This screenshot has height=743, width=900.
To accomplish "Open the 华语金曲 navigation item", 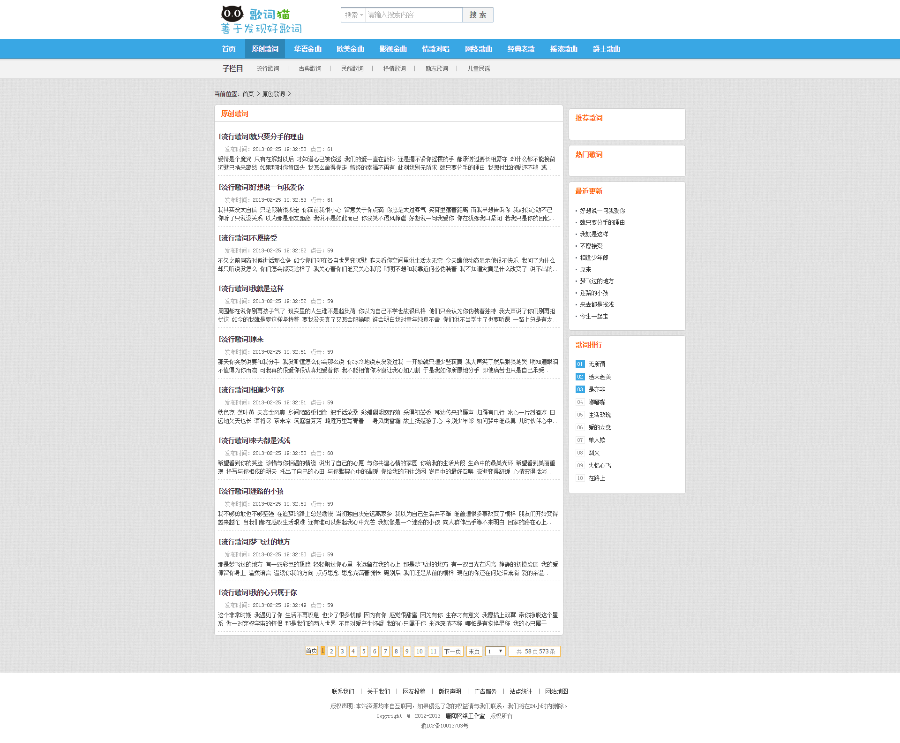I will [x=308, y=49].
